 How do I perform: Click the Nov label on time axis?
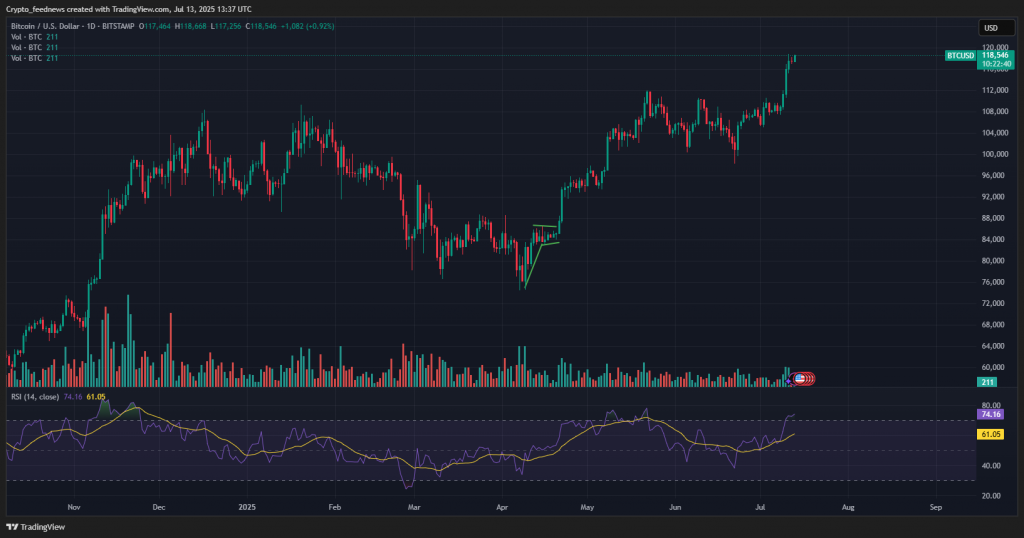[x=73, y=507]
